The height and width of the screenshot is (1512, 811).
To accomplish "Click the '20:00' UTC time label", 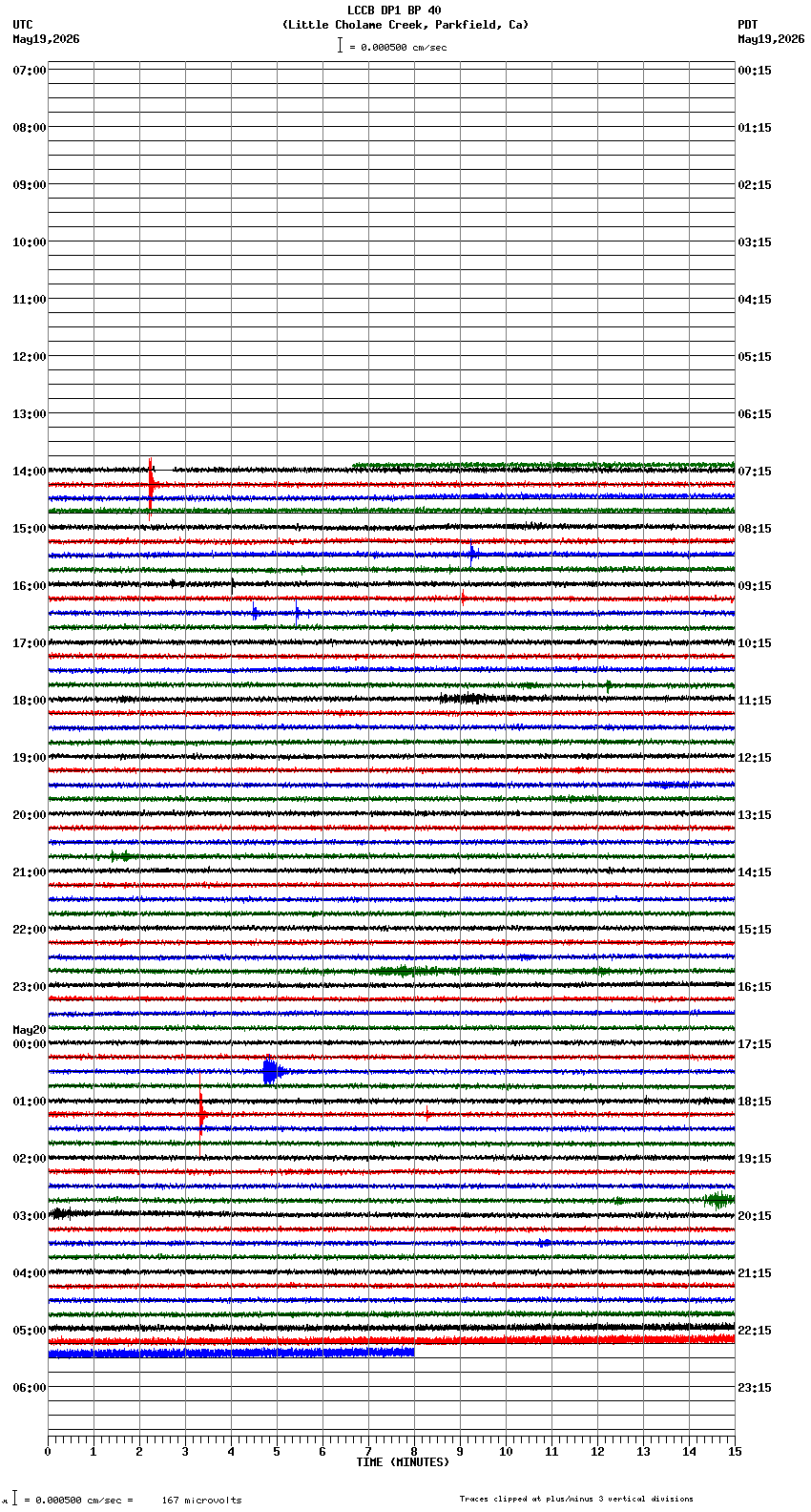I will click(x=30, y=815).
